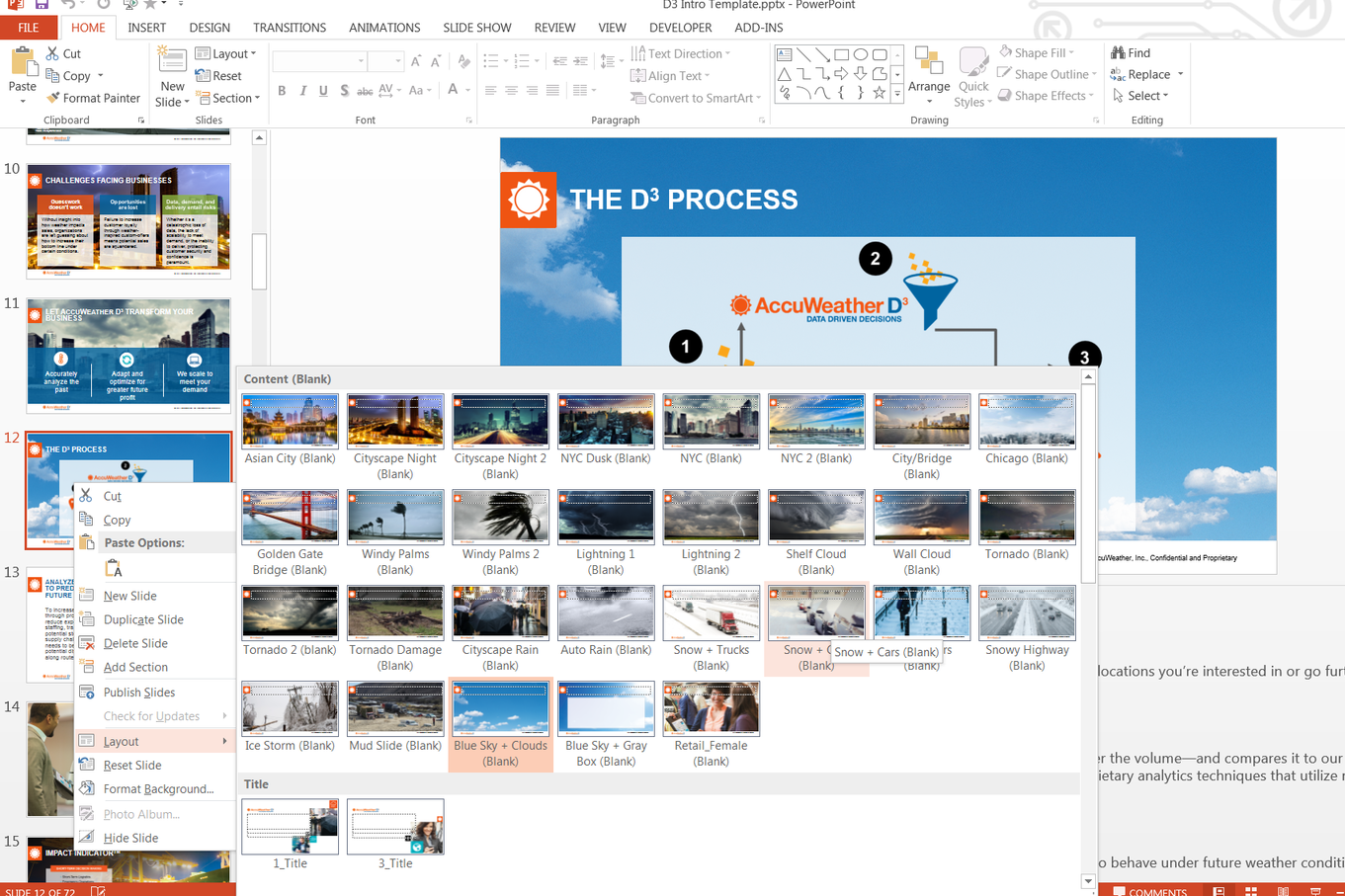Toggle Underline formatting
This screenshot has width=1345, height=896.
click(x=323, y=91)
